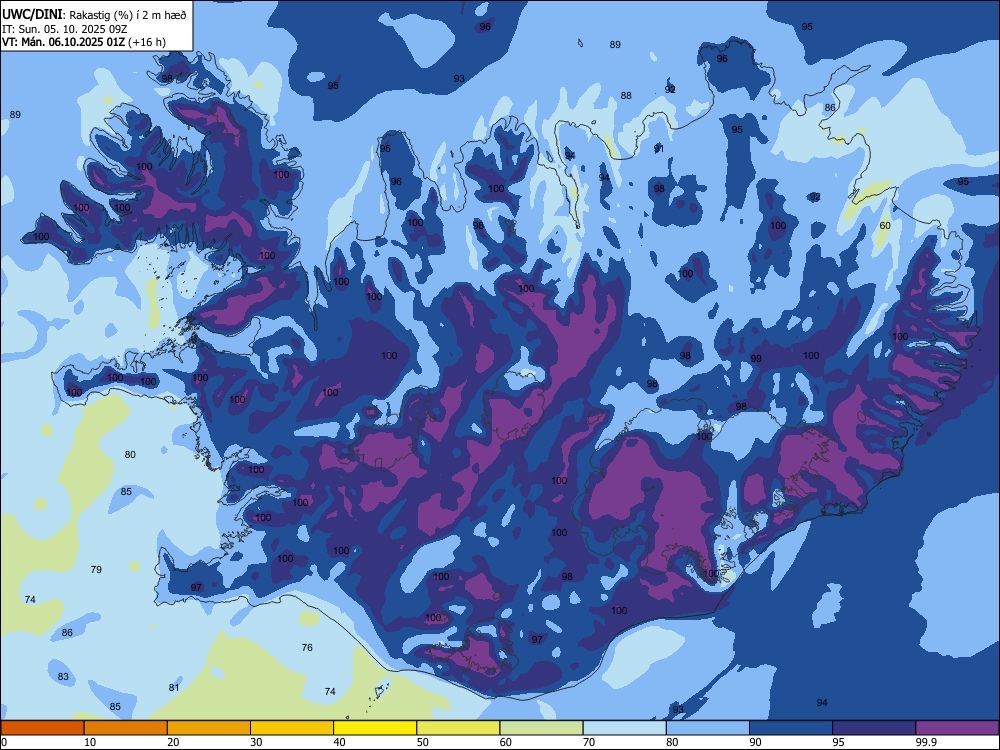Click the '76' humidity value on the map

tap(307, 647)
